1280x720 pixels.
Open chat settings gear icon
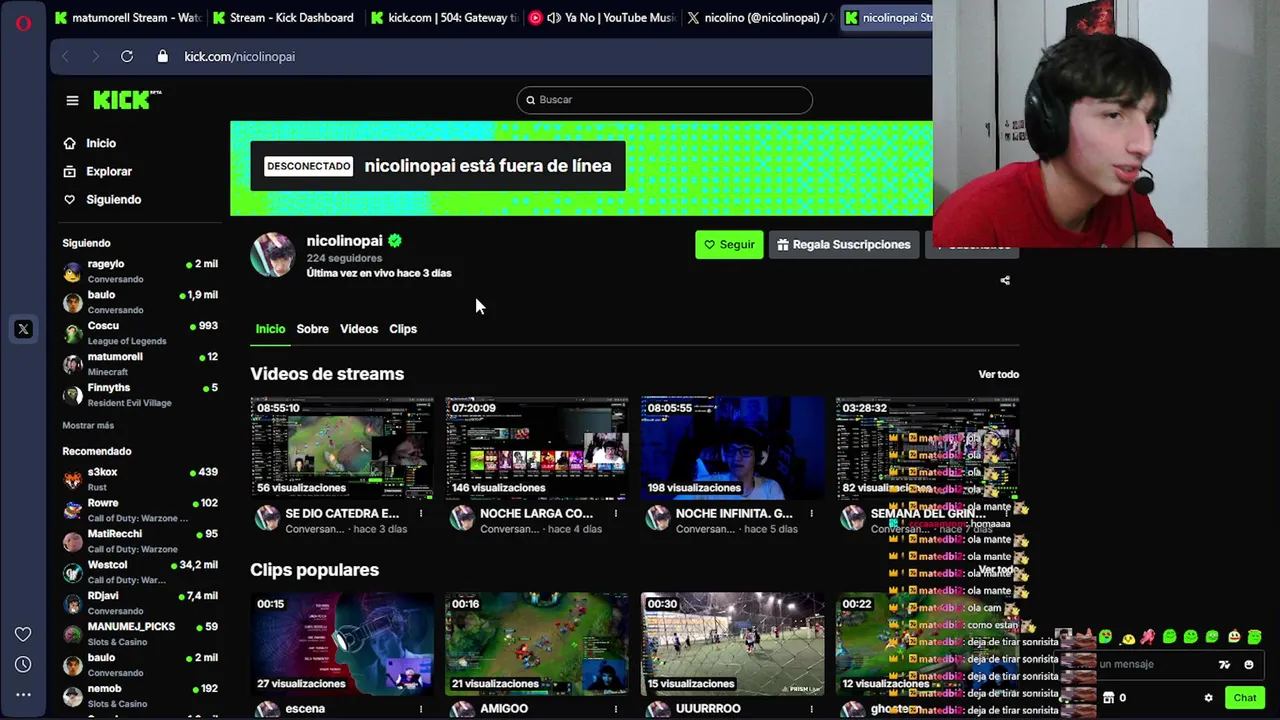pos(1208,698)
